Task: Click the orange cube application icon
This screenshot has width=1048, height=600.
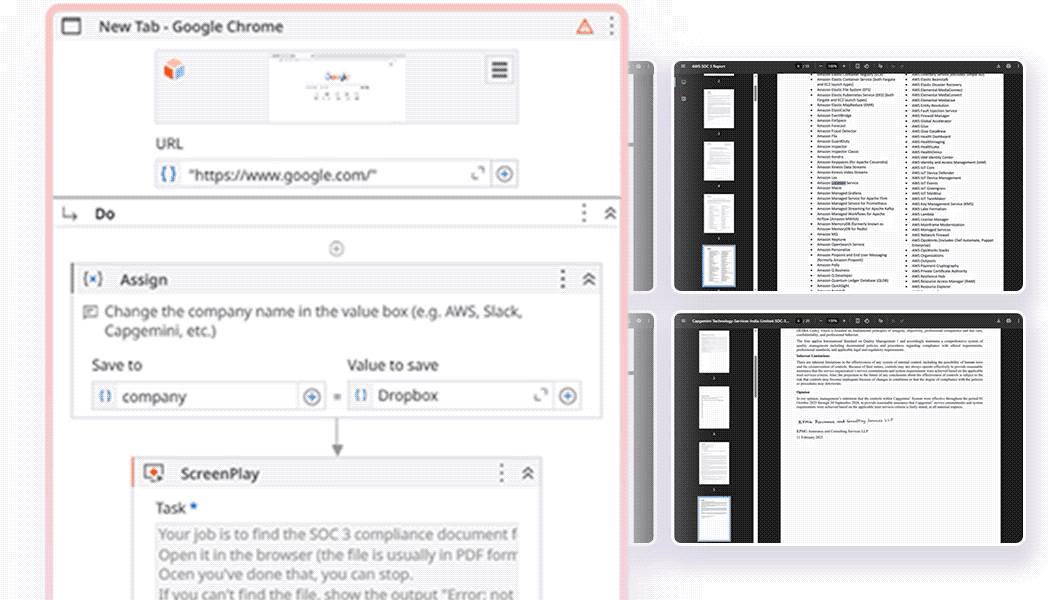Action: (x=174, y=69)
